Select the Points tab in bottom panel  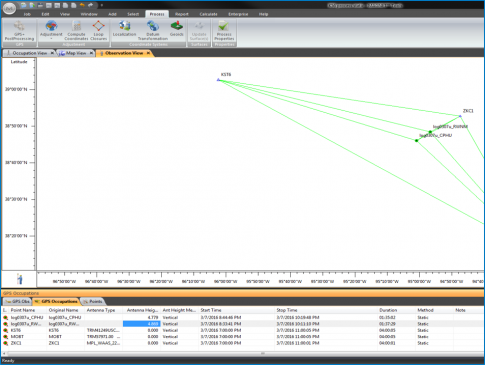coord(93,301)
